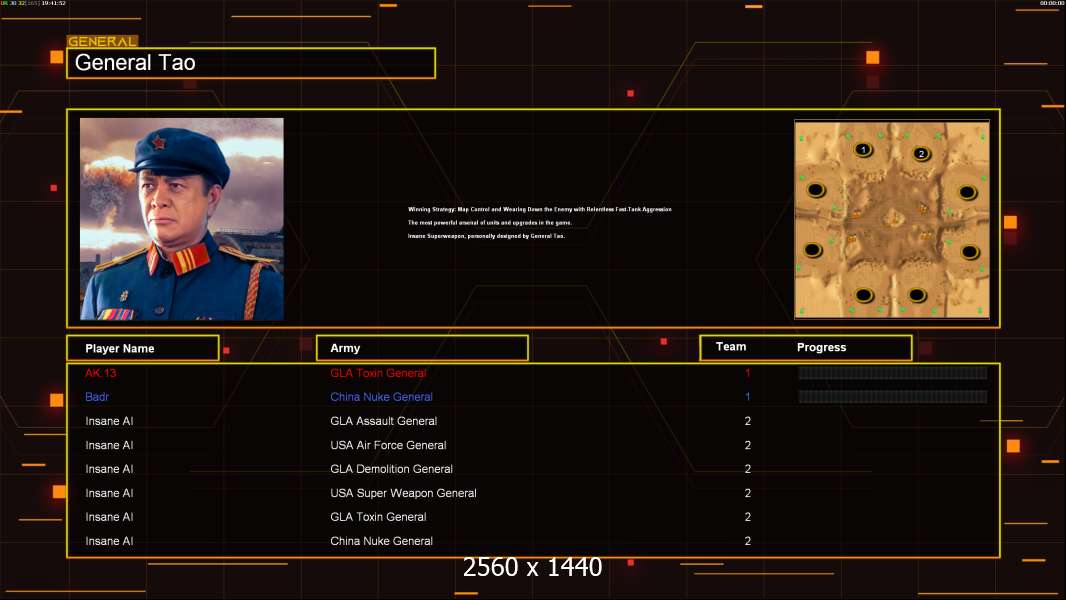Click the Progress column header

pos(821,347)
